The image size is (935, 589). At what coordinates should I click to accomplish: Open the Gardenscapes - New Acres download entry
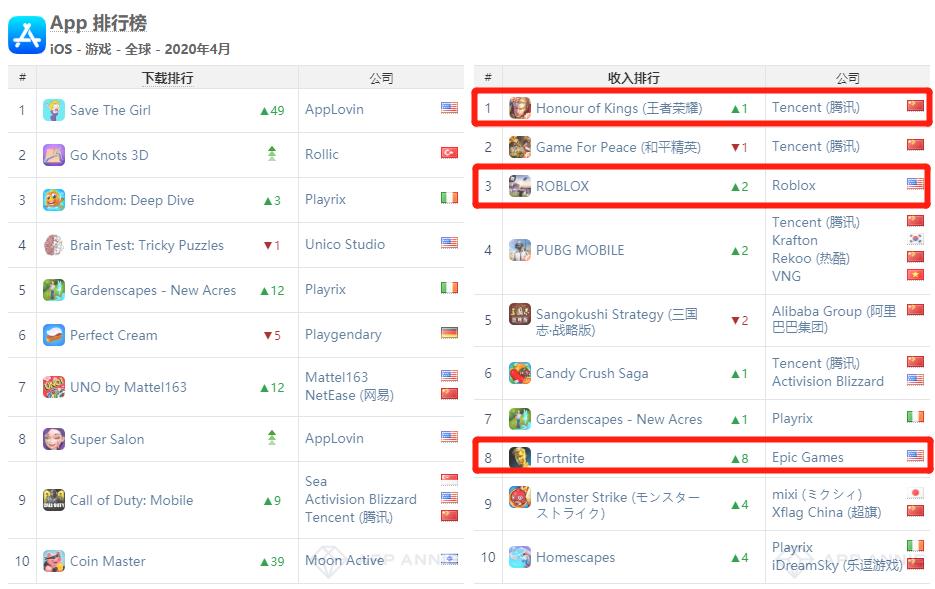pos(153,290)
